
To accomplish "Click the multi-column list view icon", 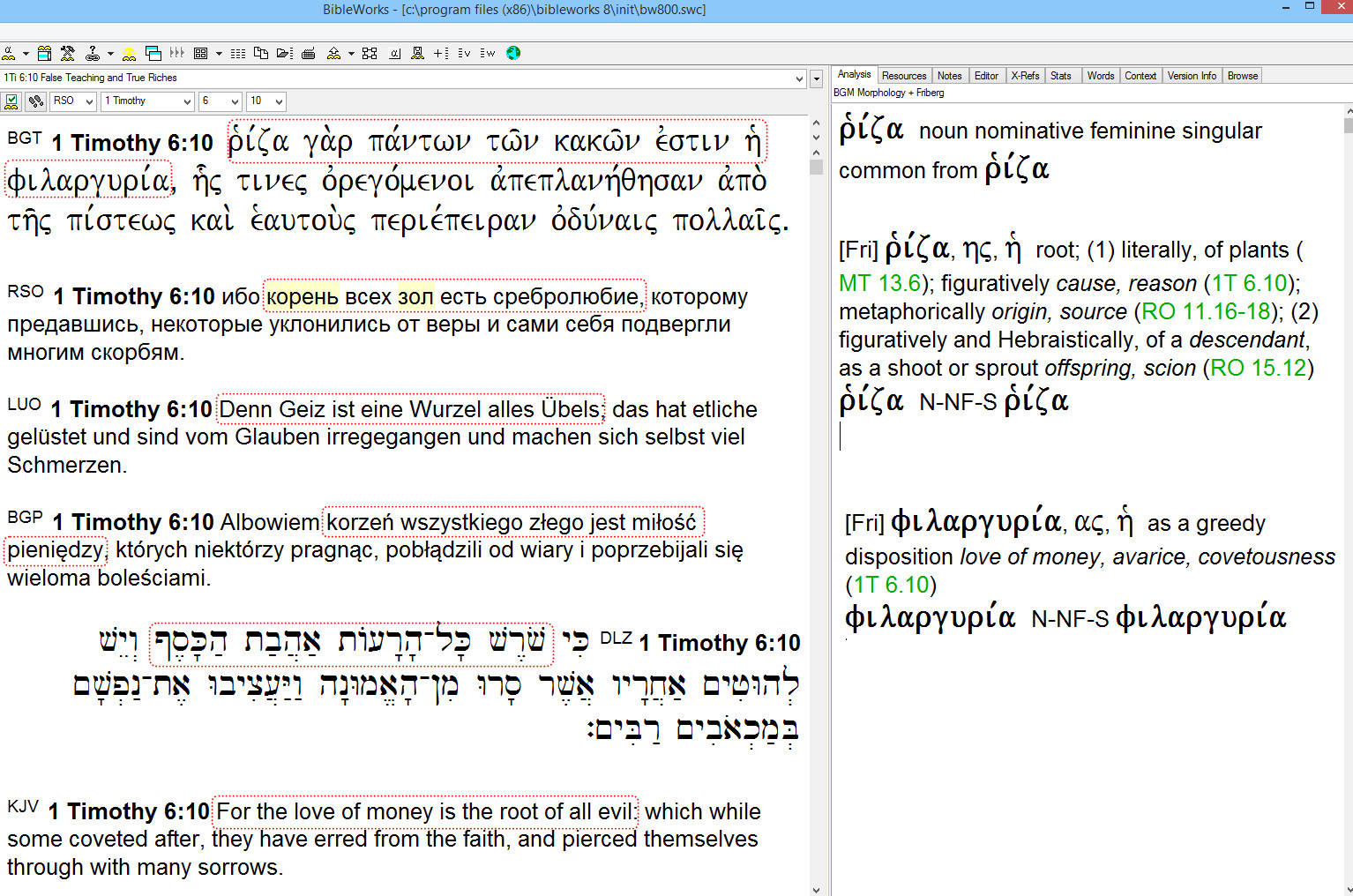I will [x=238, y=53].
